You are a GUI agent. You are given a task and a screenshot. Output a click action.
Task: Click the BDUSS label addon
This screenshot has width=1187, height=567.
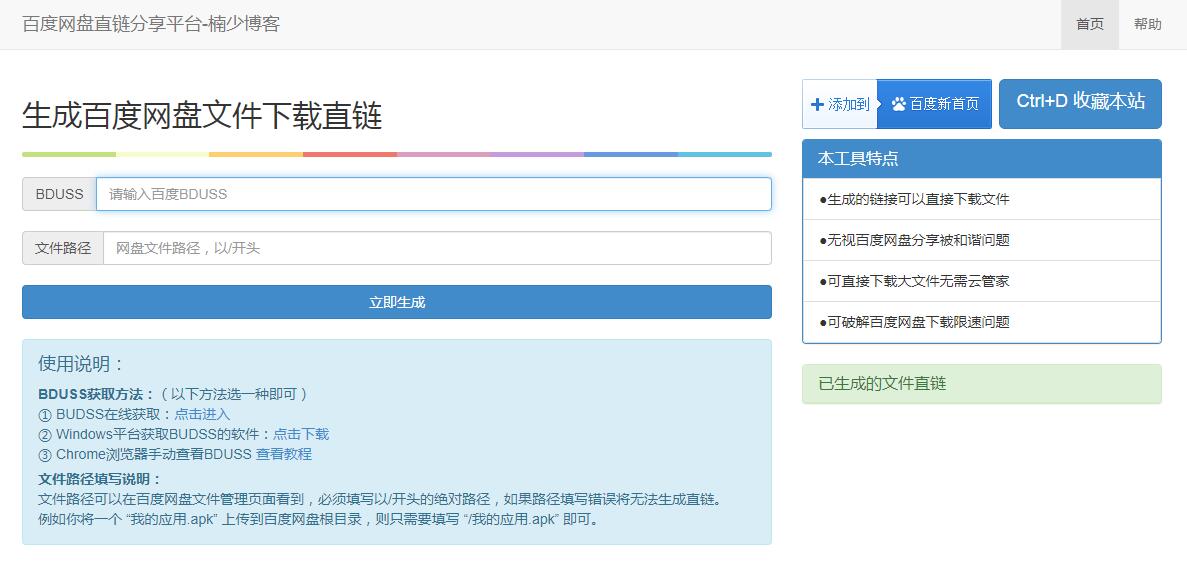pos(59,194)
